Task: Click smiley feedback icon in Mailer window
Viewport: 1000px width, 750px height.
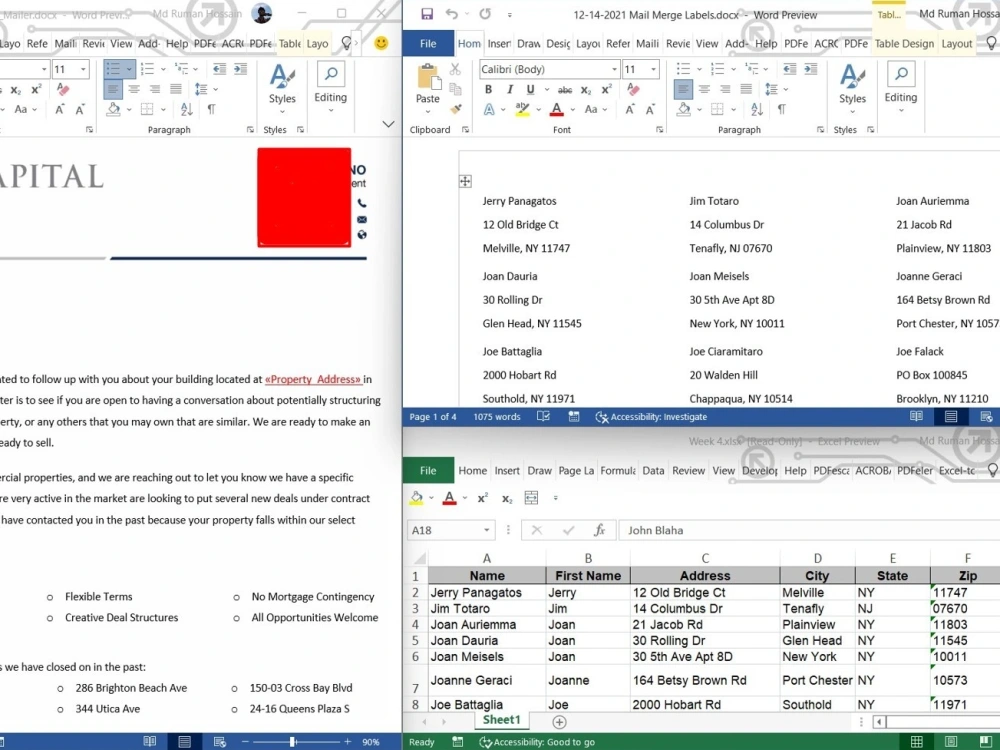Action: [x=381, y=43]
